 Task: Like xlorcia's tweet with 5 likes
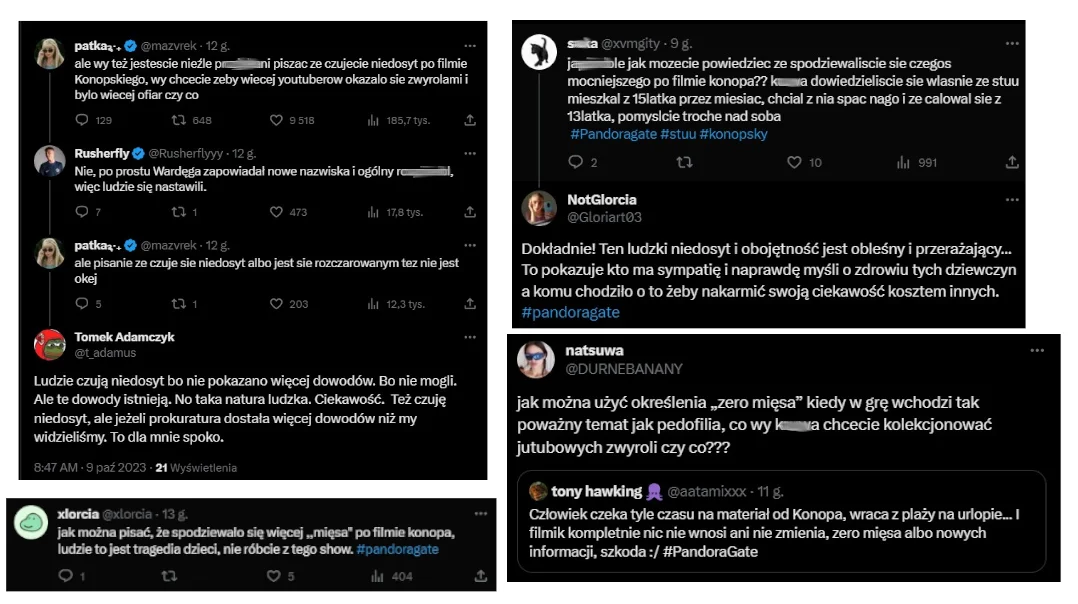[x=274, y=576]
